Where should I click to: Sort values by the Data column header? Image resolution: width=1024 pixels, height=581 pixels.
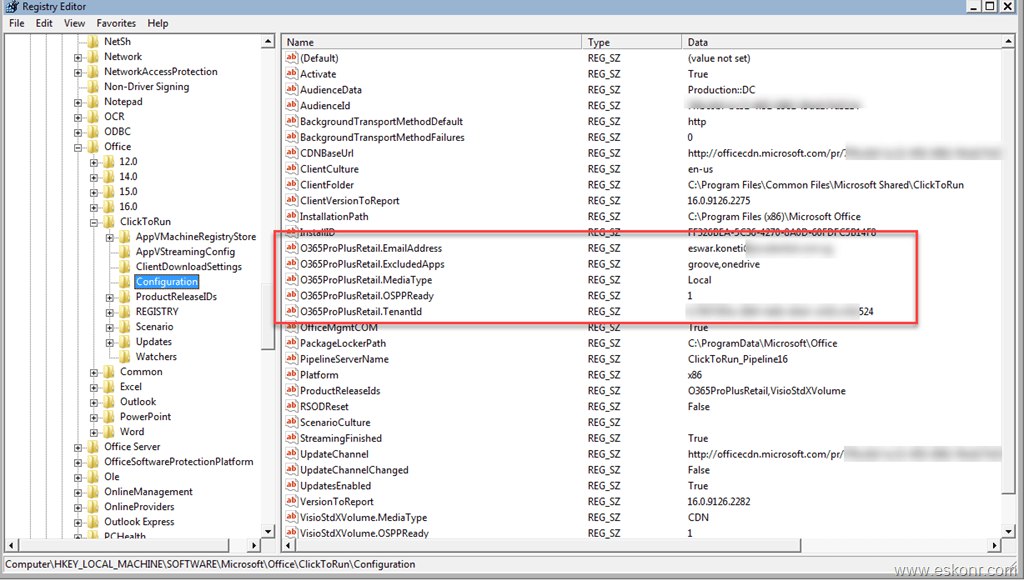pos(840,42)
